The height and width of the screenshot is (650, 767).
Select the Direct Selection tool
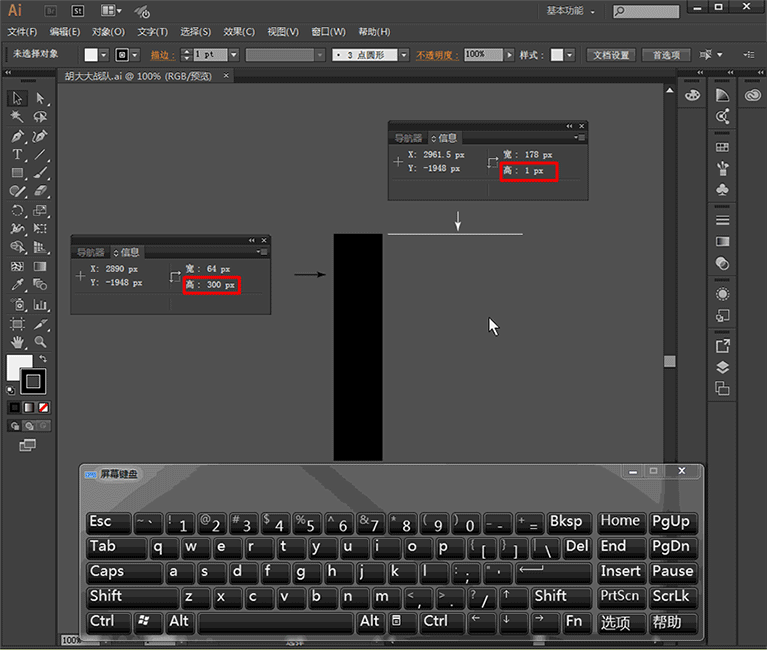pyautogui.click(x=40, y=98)
